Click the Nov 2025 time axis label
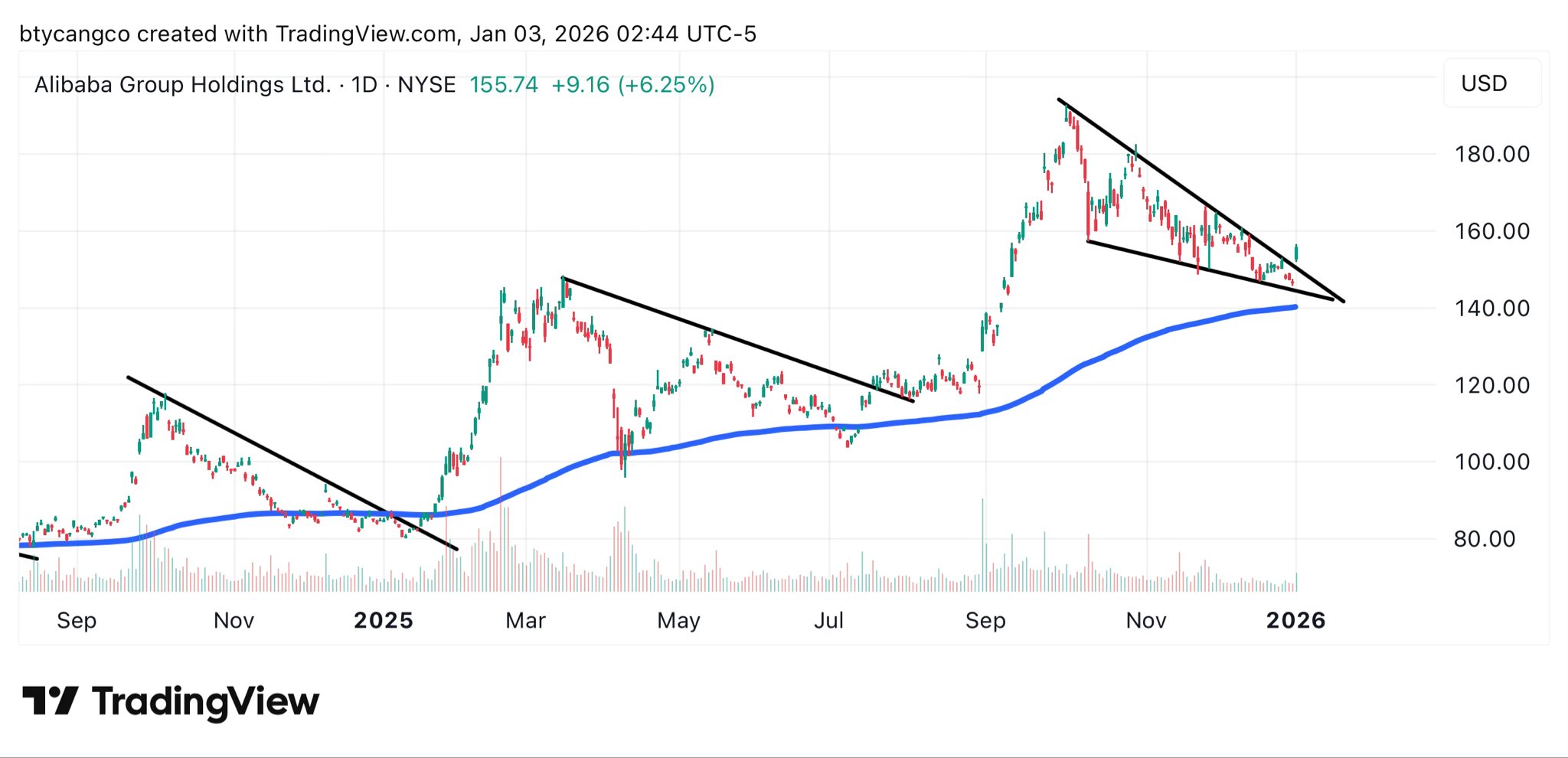The width and height of the screenshot is (1568, 758). (1146, 620)
